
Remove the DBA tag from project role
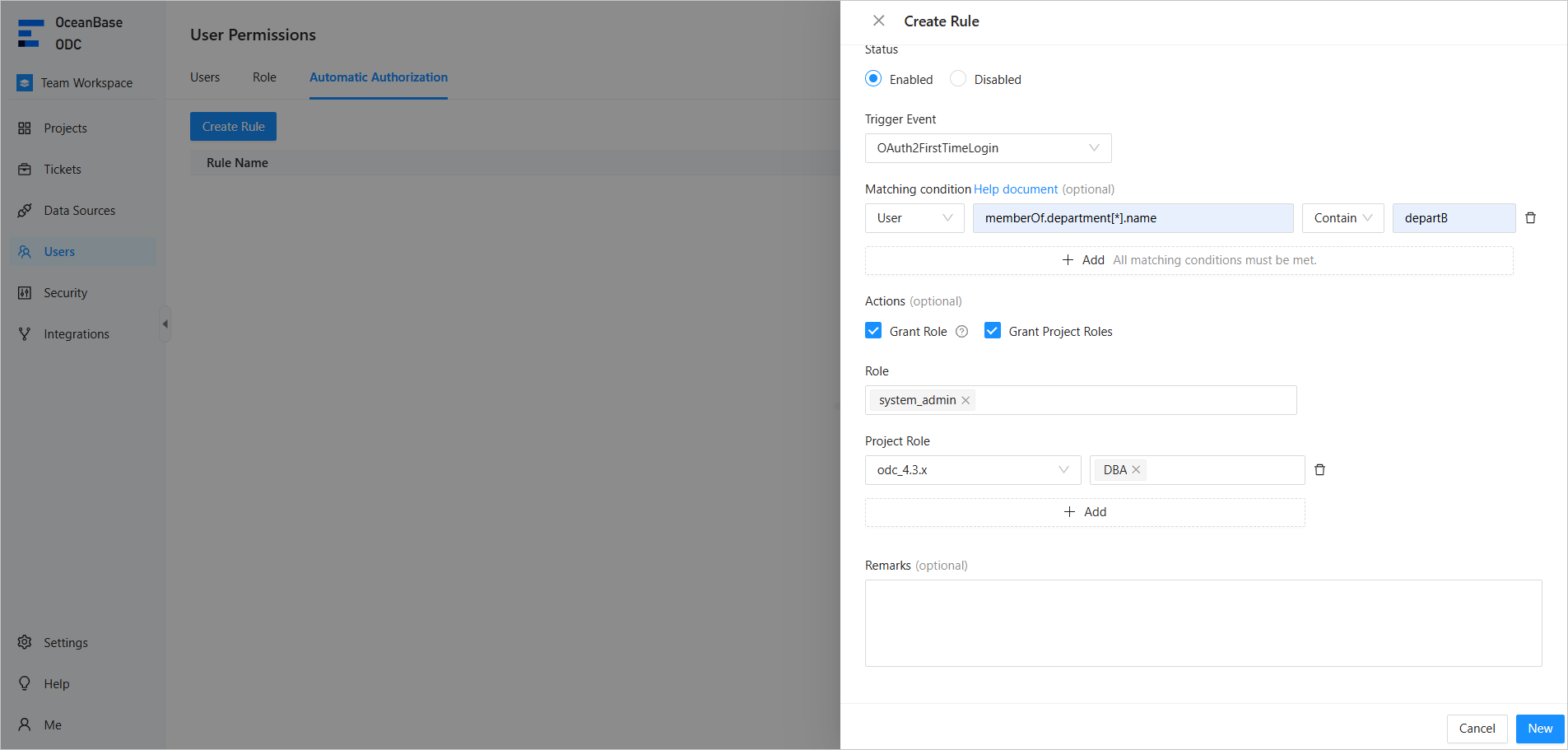[x=1136, y=470]
